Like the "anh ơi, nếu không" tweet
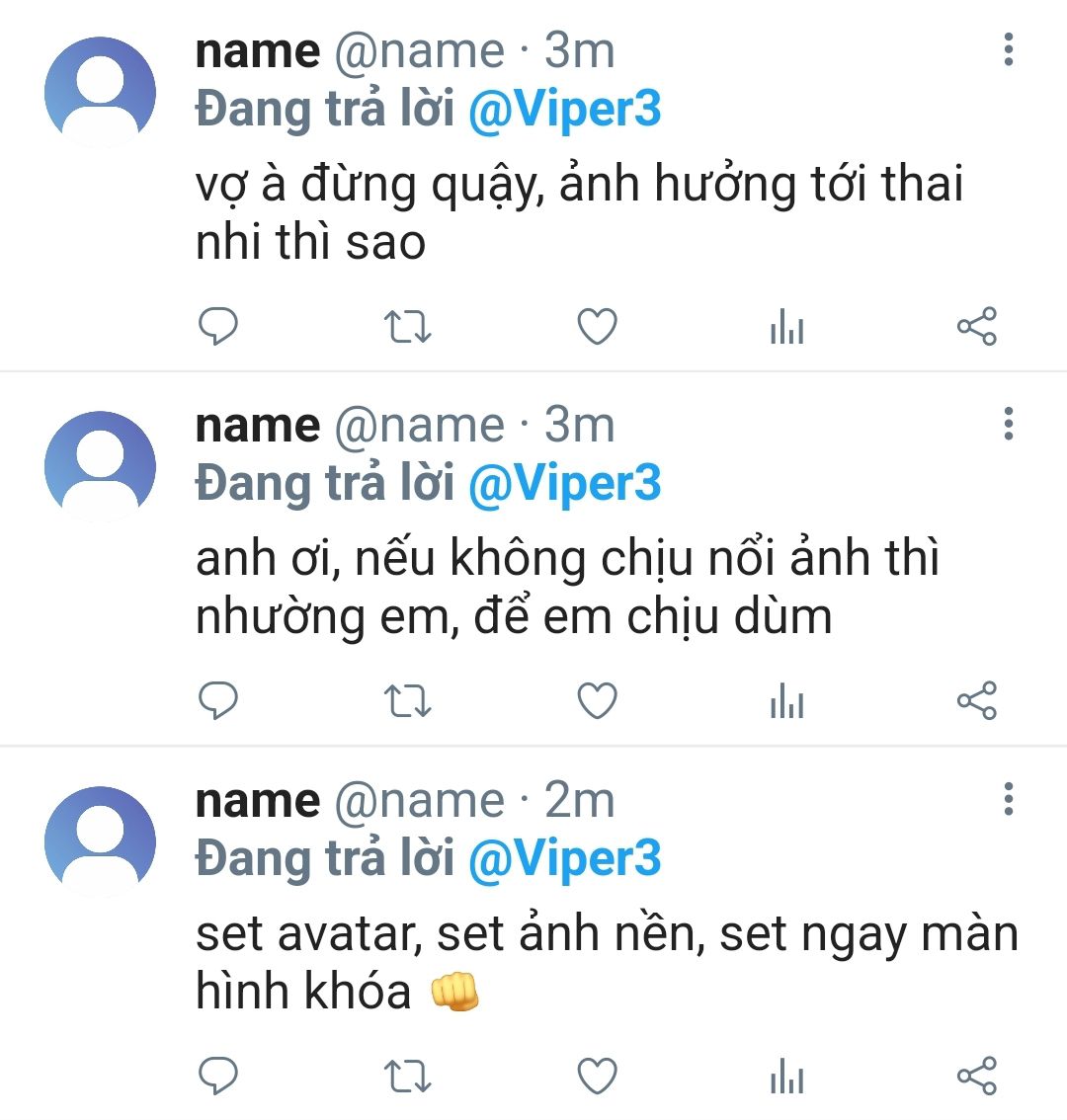The height and width of the screenshot is (1120, 1067). tap(597, 701)
